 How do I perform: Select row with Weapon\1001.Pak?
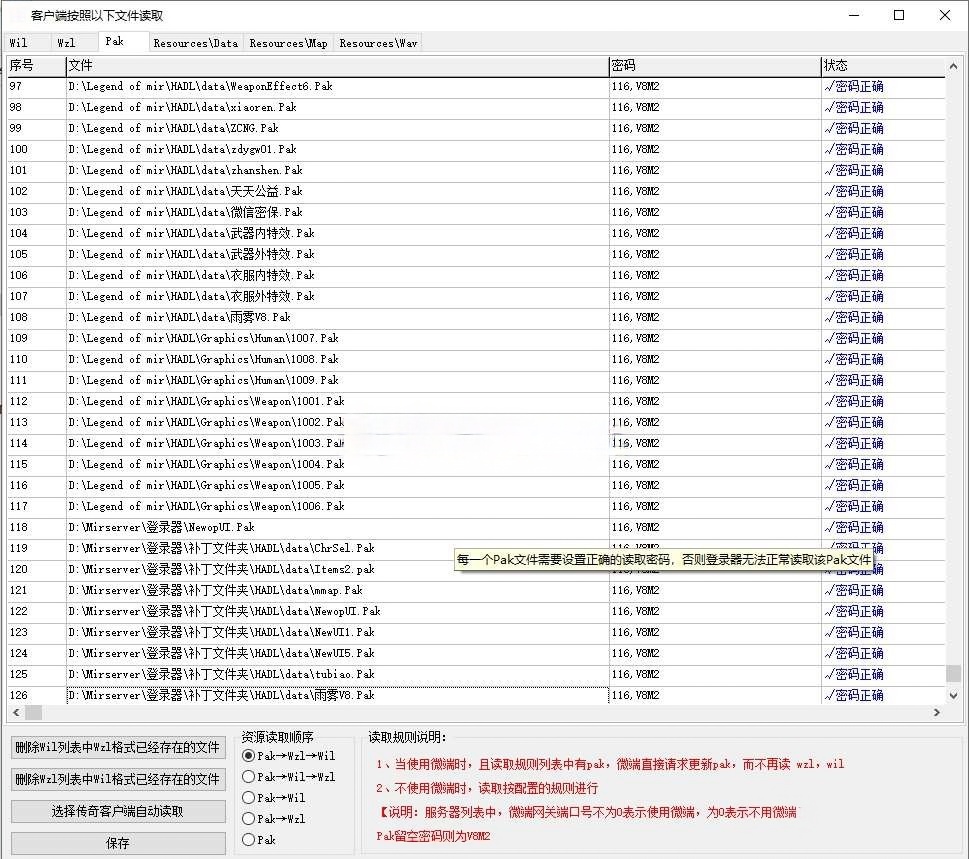click(x=476, y=402)
